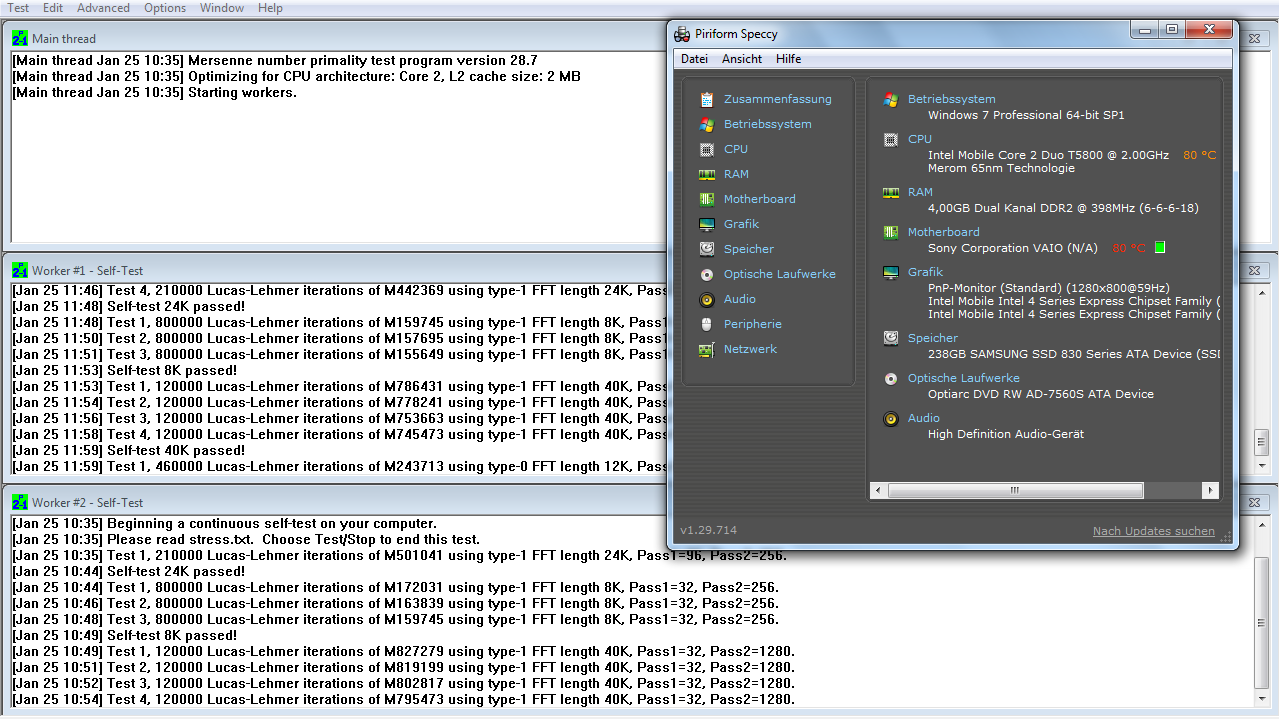Click the Speccy version v1.29.714 text
1279x719 pixels.
[x=708, y=530]
